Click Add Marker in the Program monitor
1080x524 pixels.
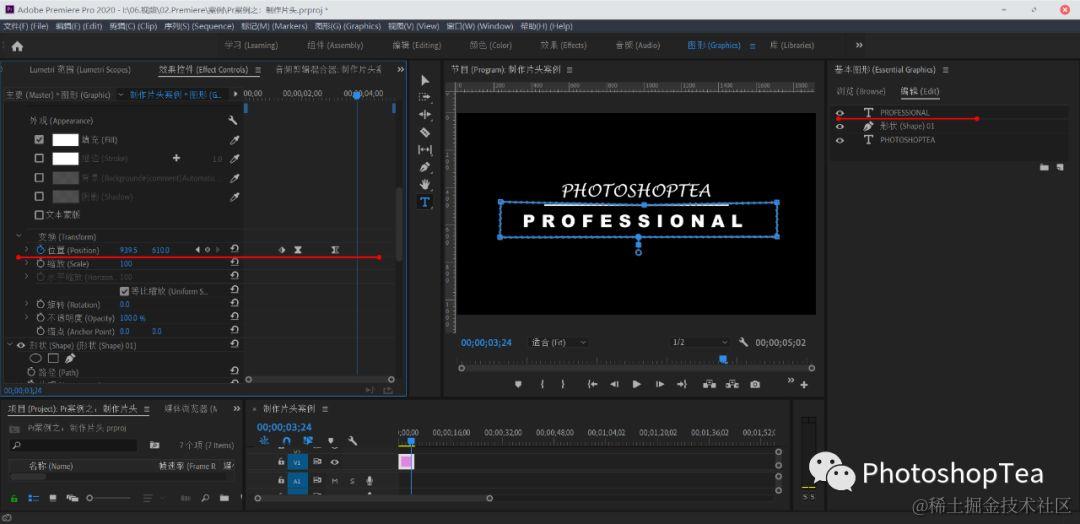coord(518,384)
